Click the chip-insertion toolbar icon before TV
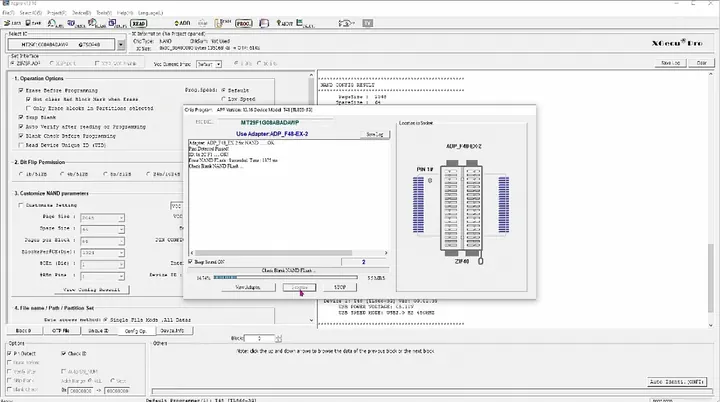This screenshot has height=402, width=720. (x=346, y=23)
